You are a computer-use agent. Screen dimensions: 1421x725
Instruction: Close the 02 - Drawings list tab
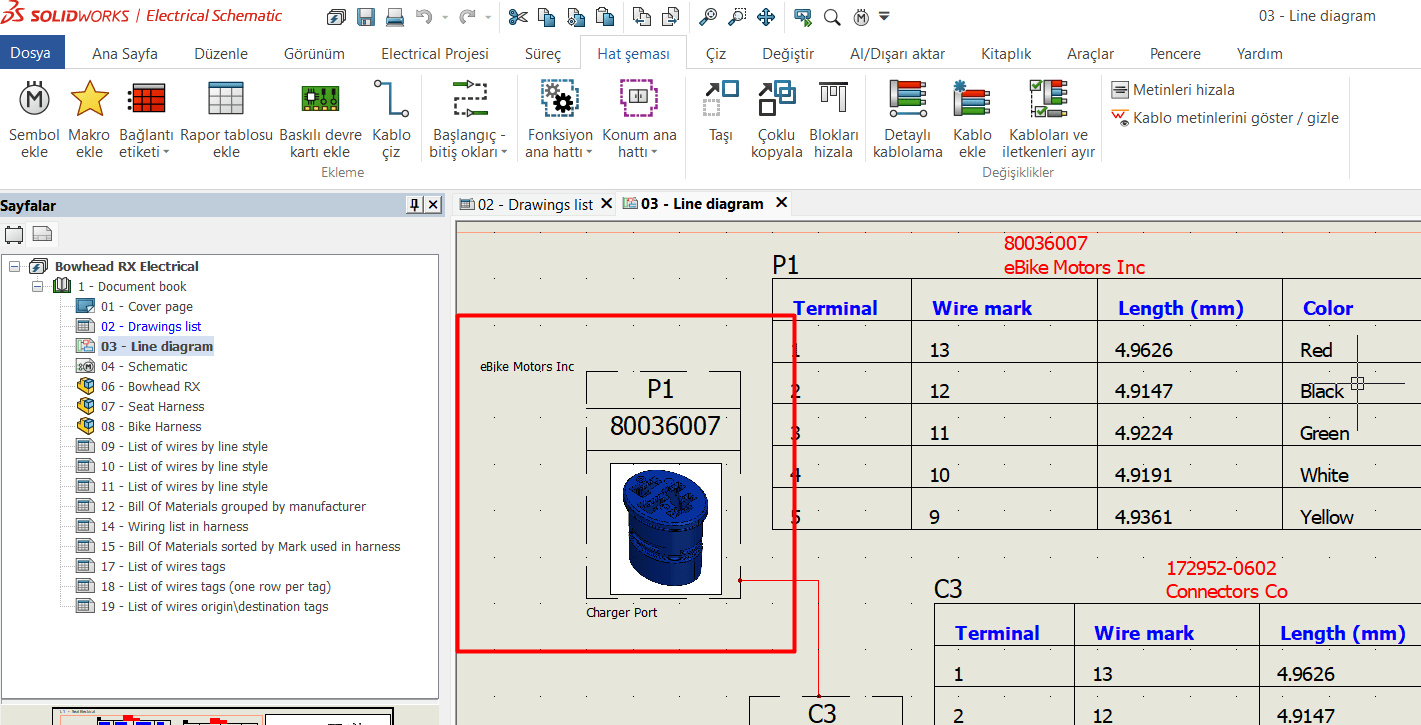pyautogui.click(x=605, y=204)
